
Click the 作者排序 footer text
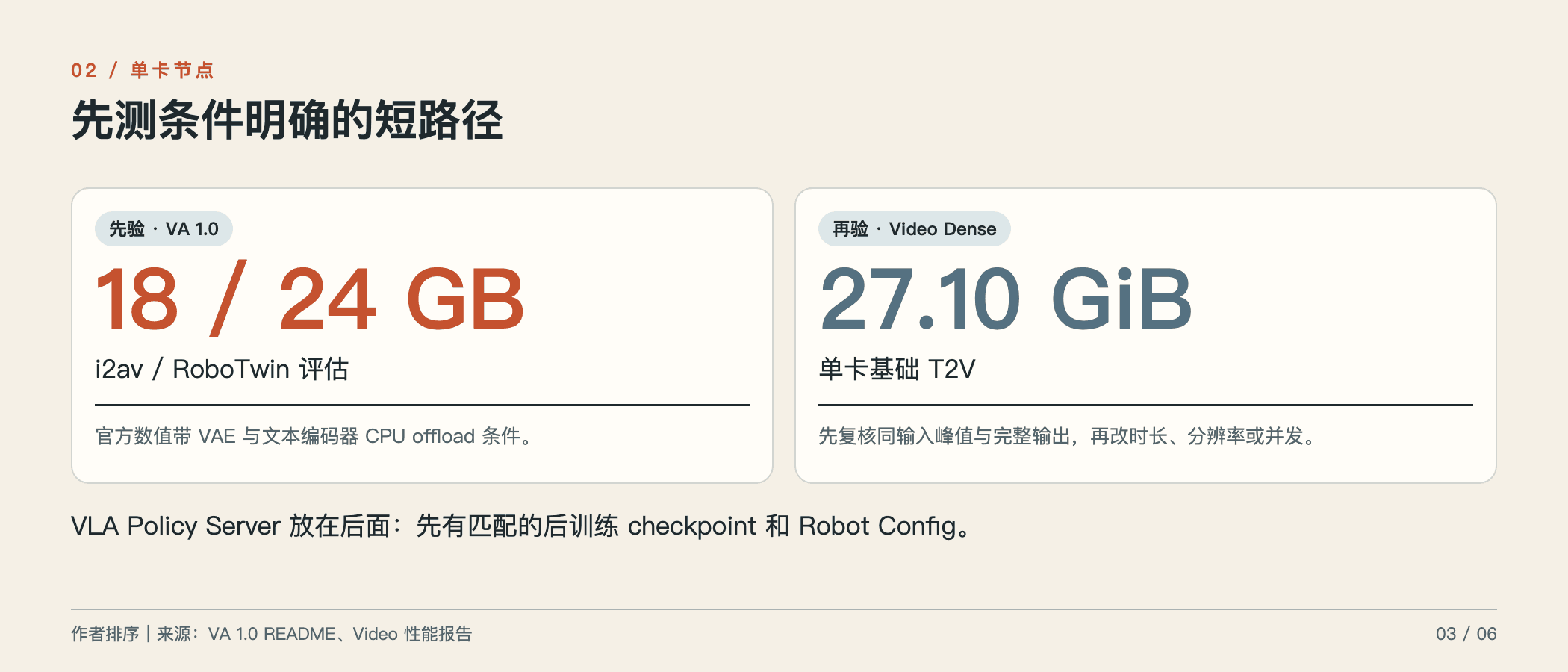point(105,634)
